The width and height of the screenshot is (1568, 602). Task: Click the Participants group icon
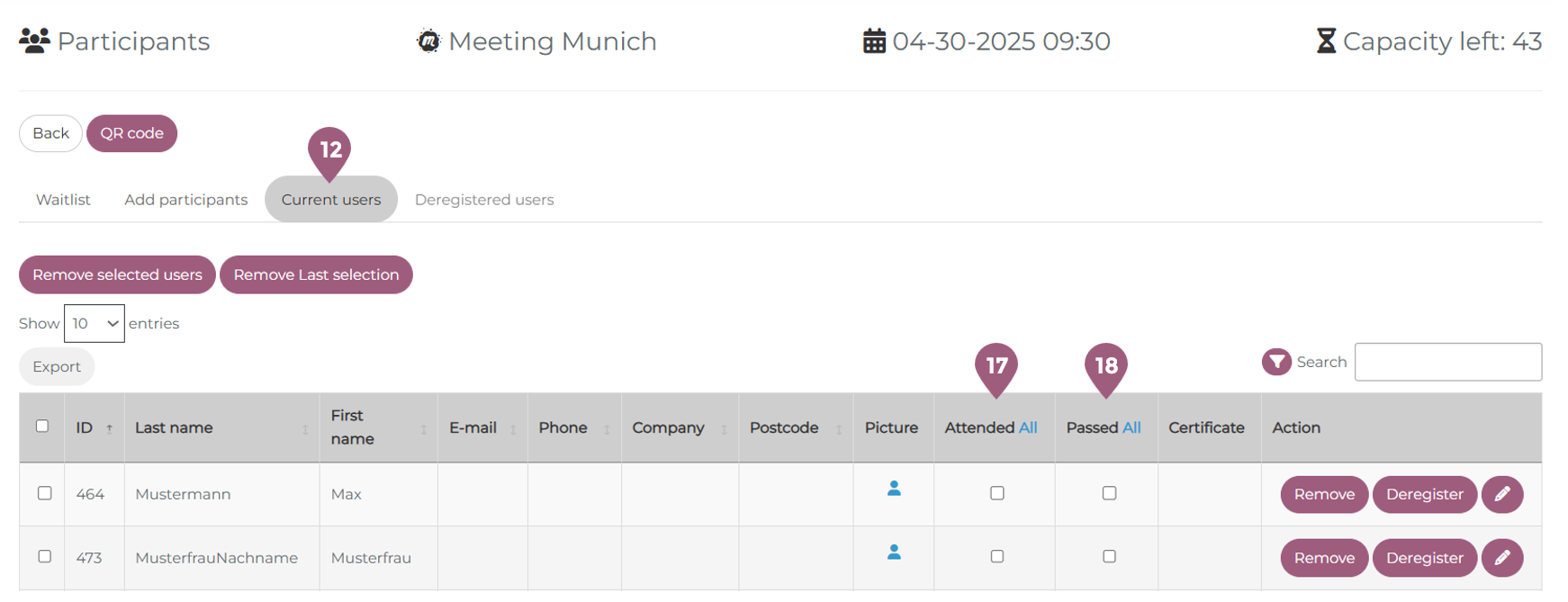[34, 41]
